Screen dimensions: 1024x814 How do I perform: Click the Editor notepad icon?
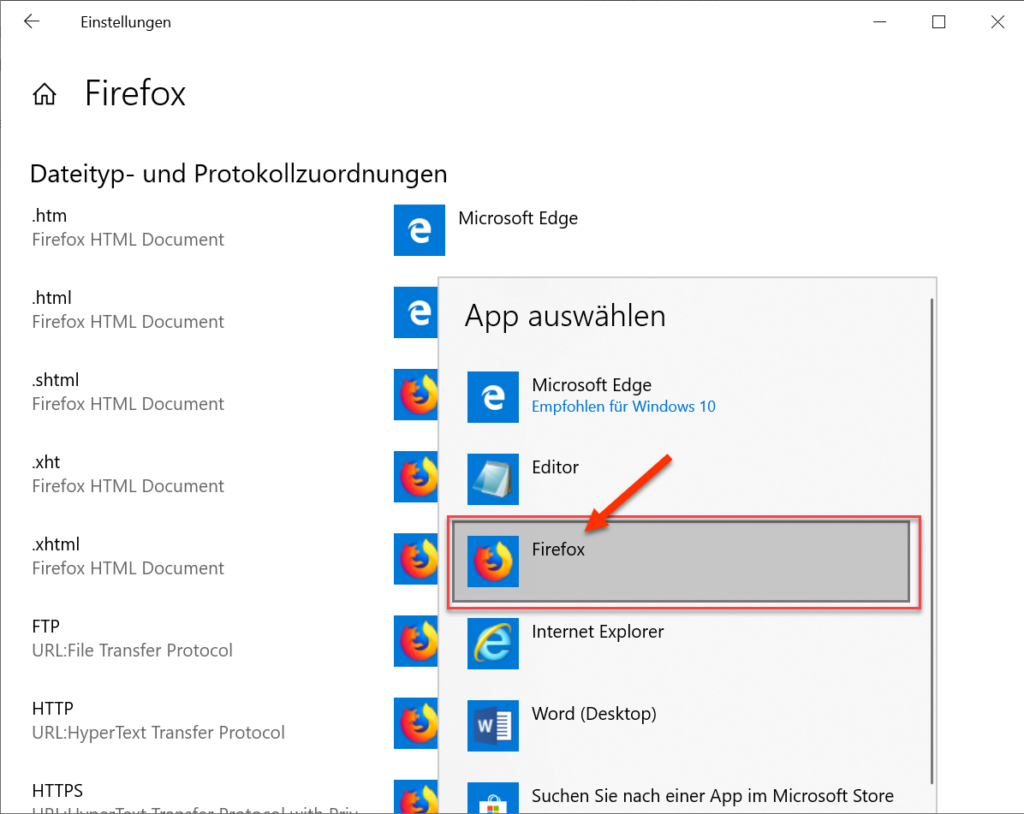(x=493, y=480)
